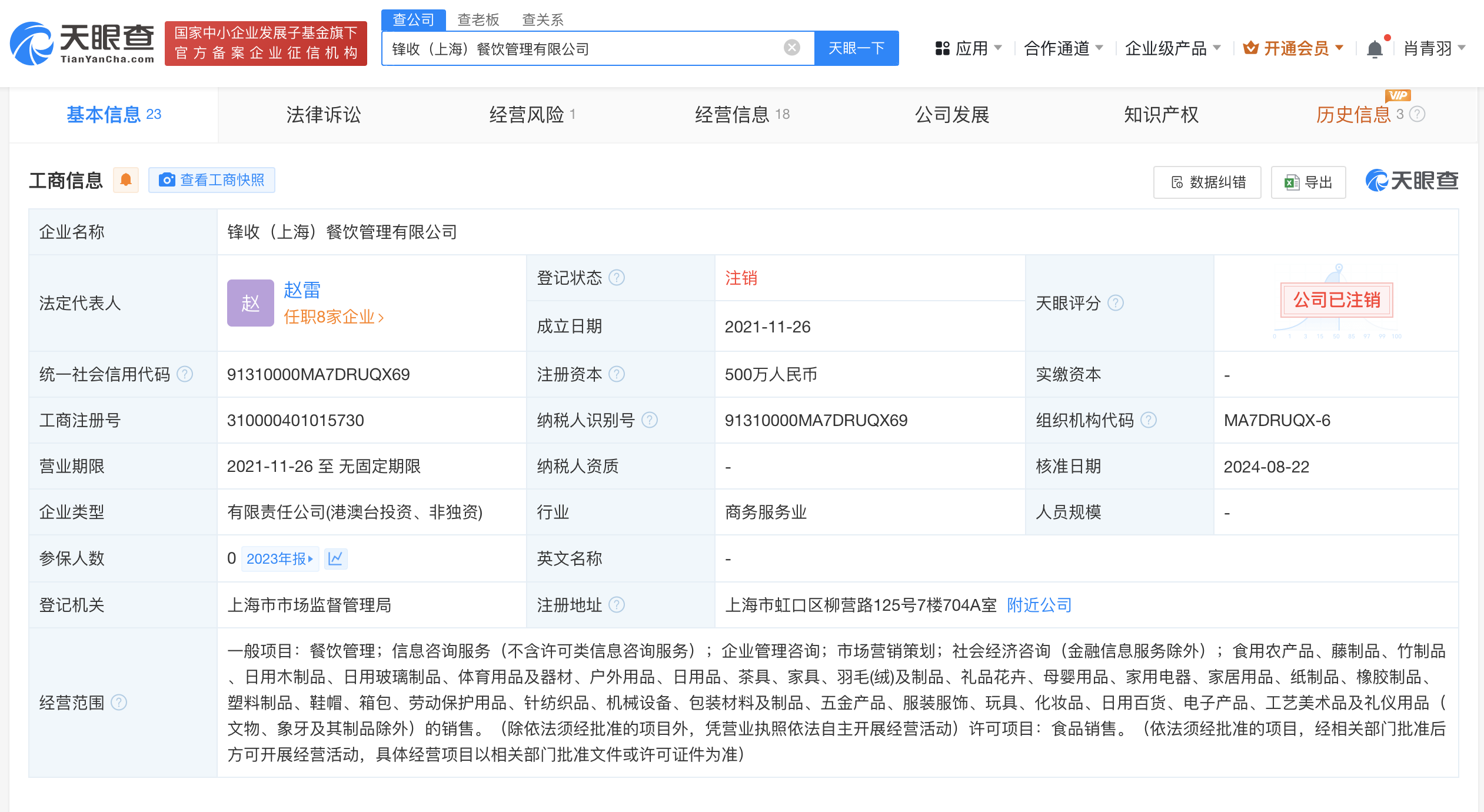
Task: Clear the search box with the X icon
Action: tap(791, 48)
